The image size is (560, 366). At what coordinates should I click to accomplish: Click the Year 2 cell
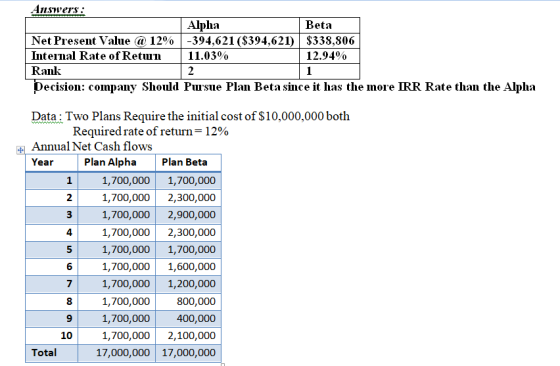(x=51, y=197)
